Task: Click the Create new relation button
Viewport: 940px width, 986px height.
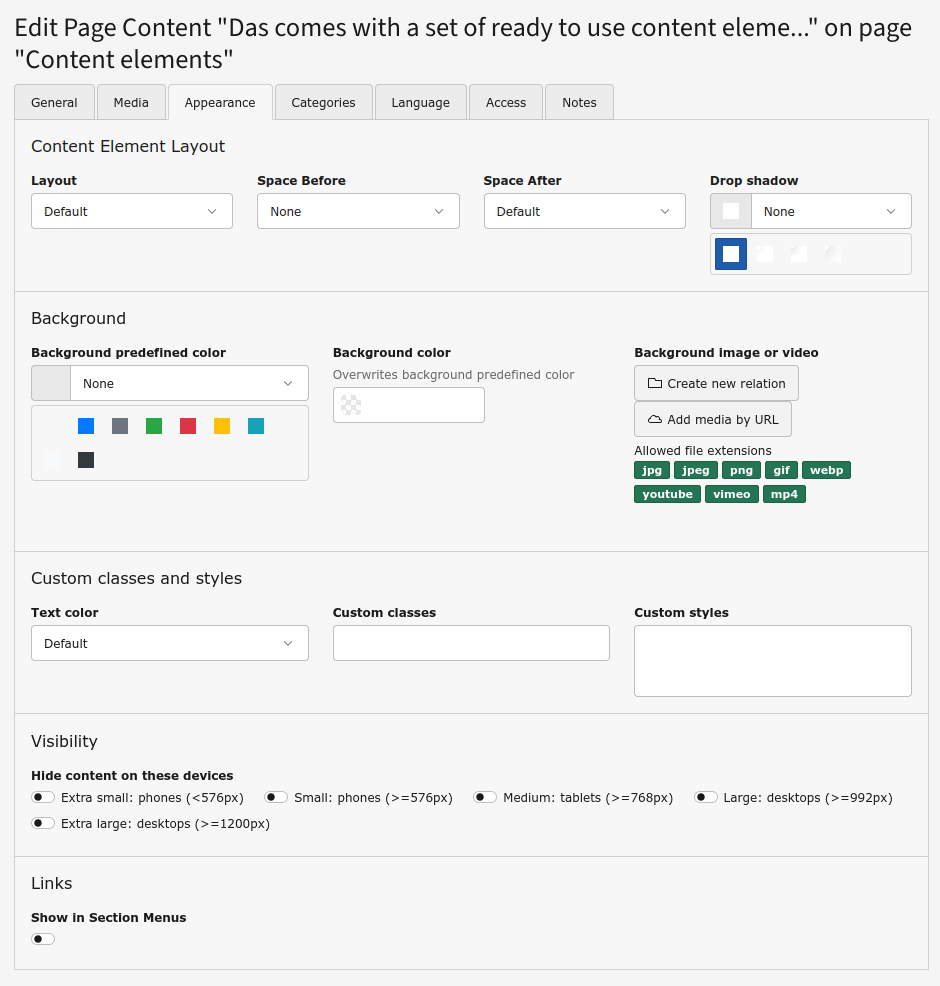Action: click(x=716, y=383)
